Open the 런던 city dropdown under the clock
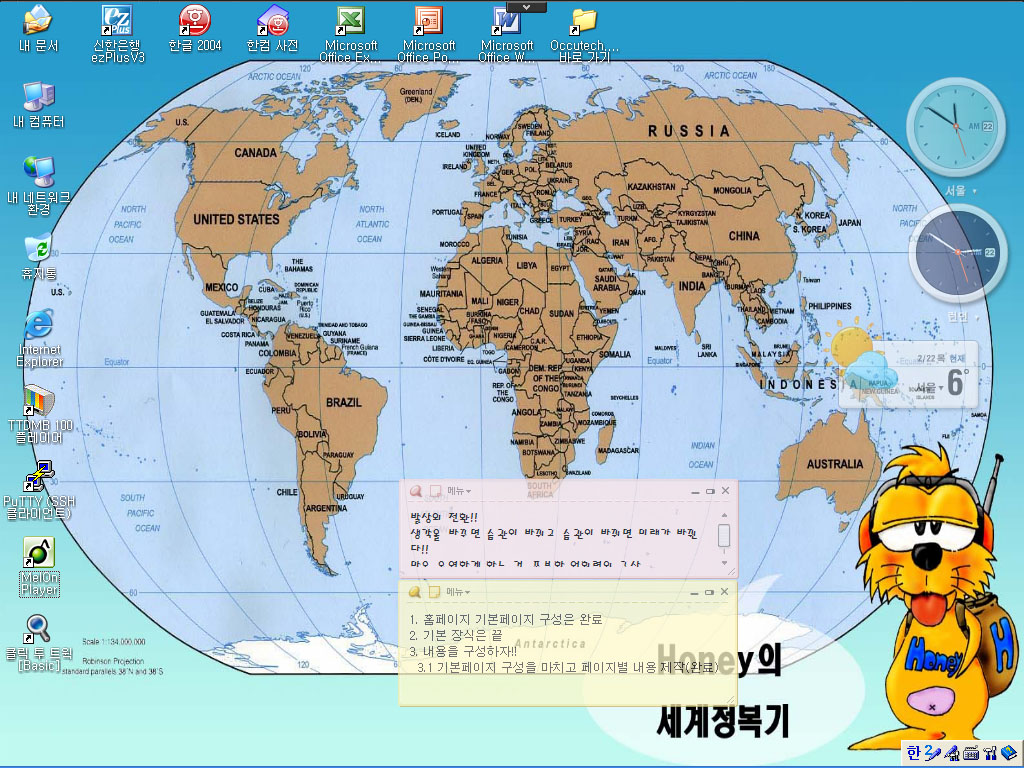 963,317
